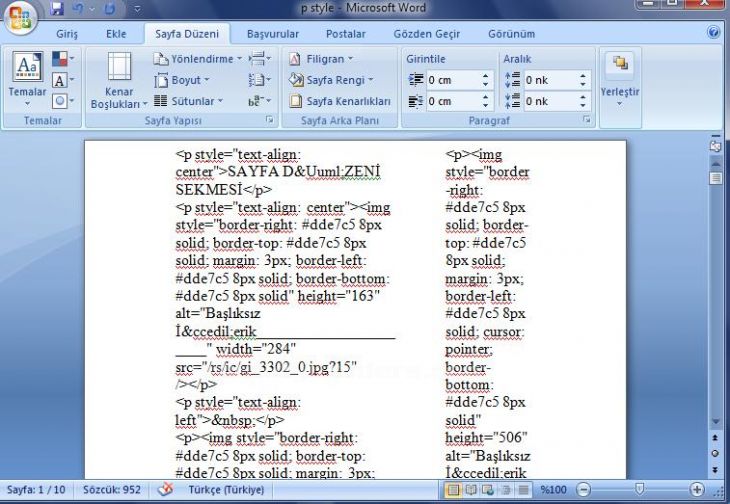Open Sayfa Yapısı dialog launcher
This screenshot has height=504, width=730.
(x=270, y=120)
